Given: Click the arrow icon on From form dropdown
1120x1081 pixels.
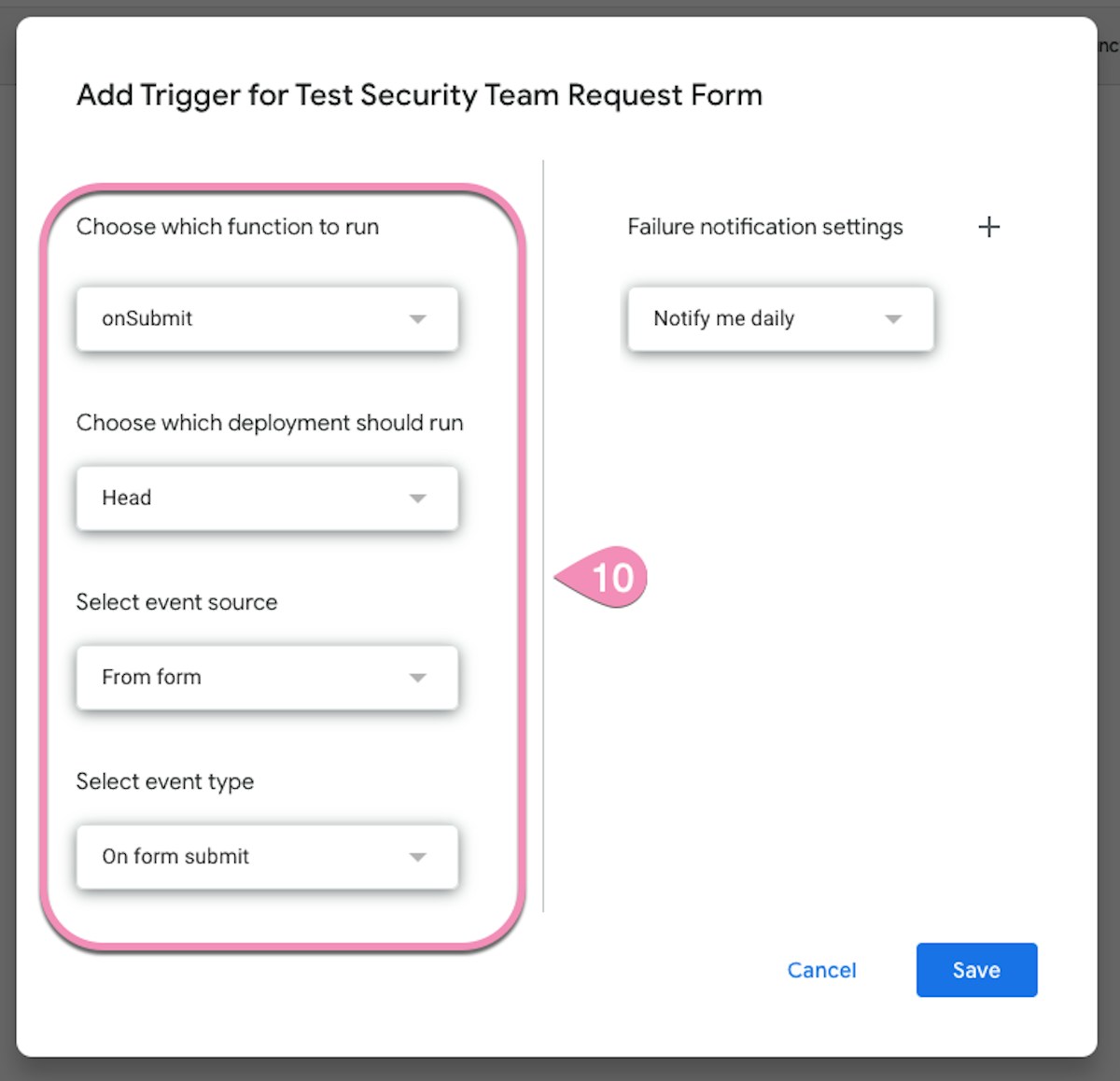Looking at the screenshot, I should click(x=417, y=678).
